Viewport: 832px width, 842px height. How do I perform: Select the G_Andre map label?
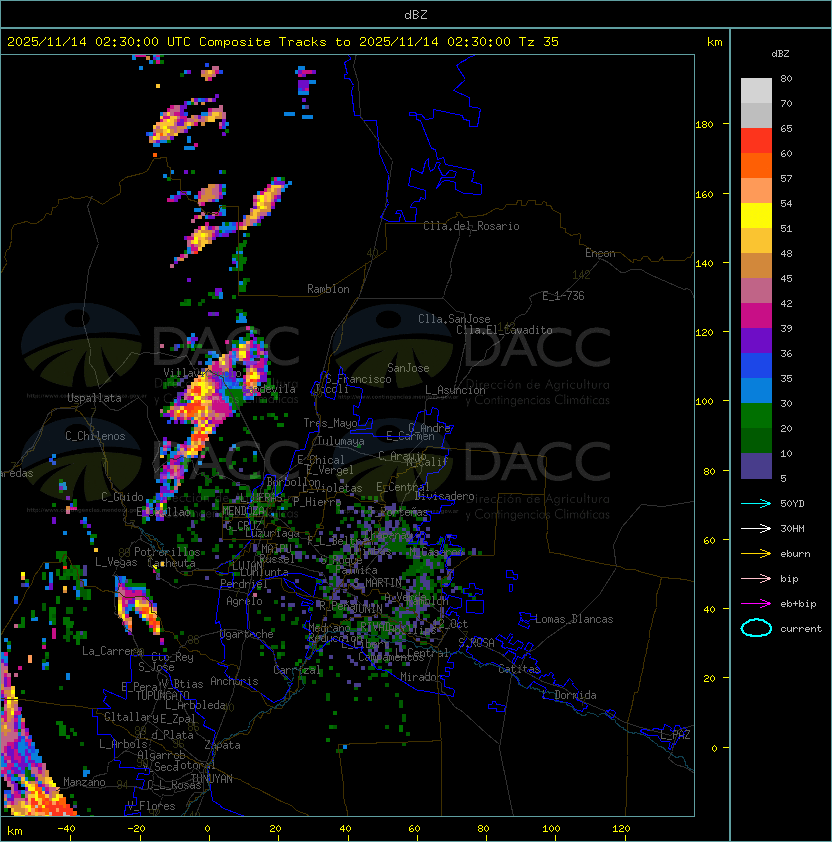(x=429, y=428)
